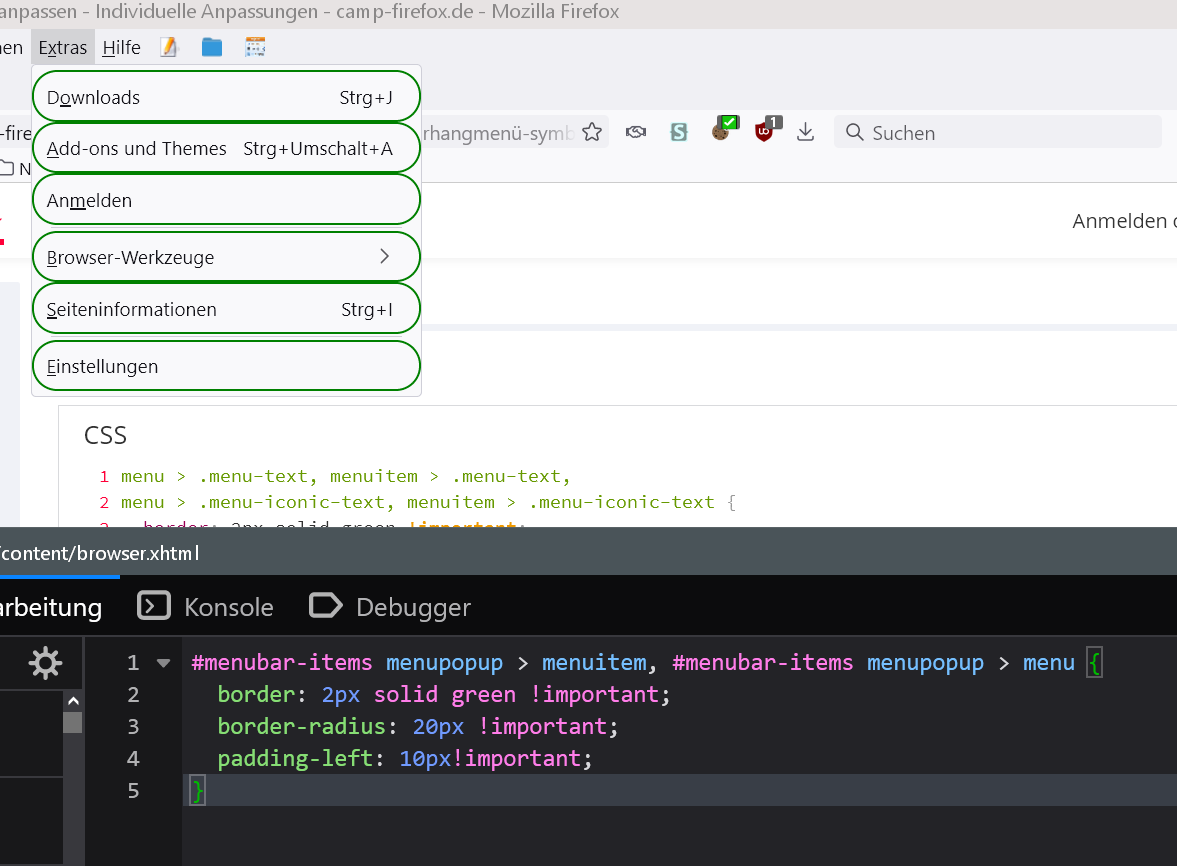Open the uBlock Origin shield icon
Screen dimensions: 1177x866
765,130
